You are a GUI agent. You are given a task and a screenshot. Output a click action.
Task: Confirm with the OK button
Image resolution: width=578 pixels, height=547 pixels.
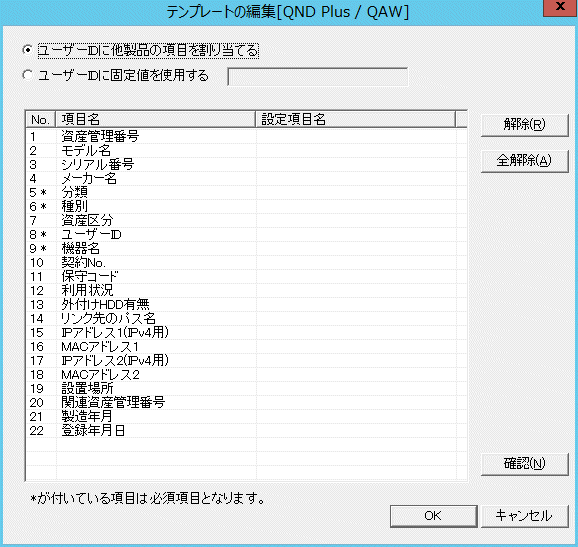(x=434, y=516)
